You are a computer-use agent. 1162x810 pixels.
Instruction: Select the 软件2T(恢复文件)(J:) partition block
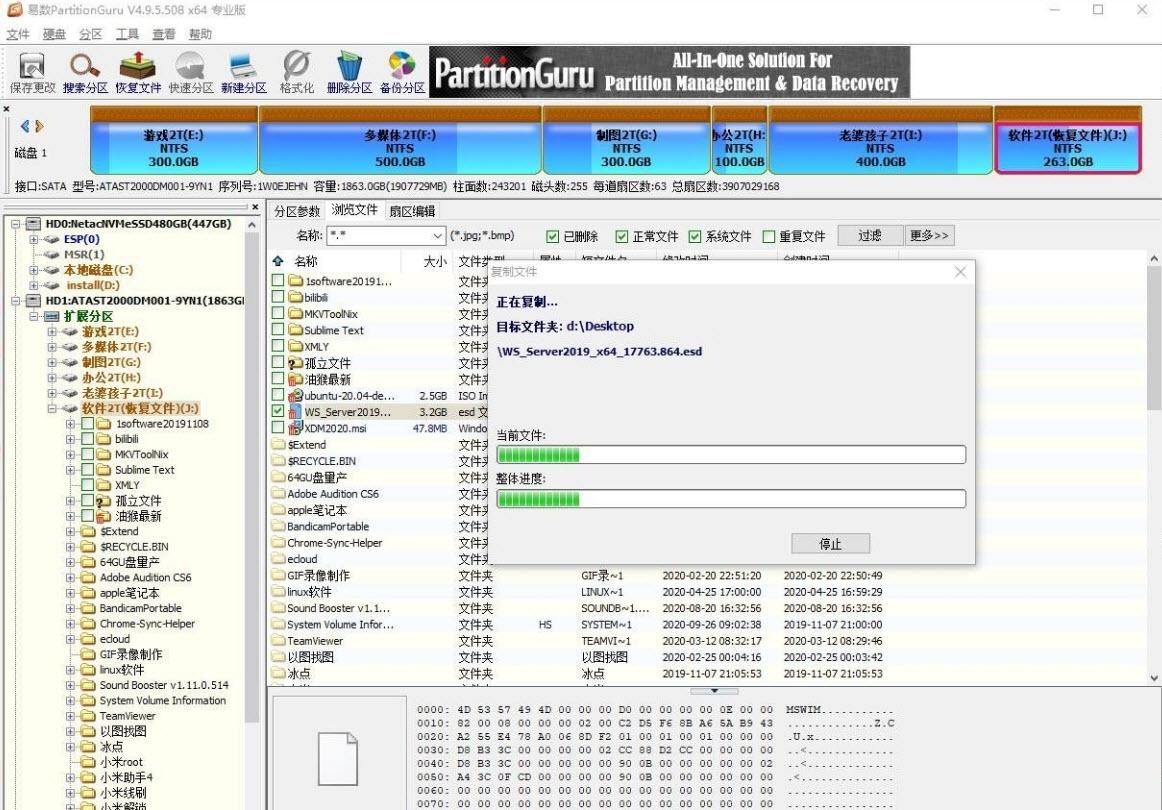[1067, 140]
